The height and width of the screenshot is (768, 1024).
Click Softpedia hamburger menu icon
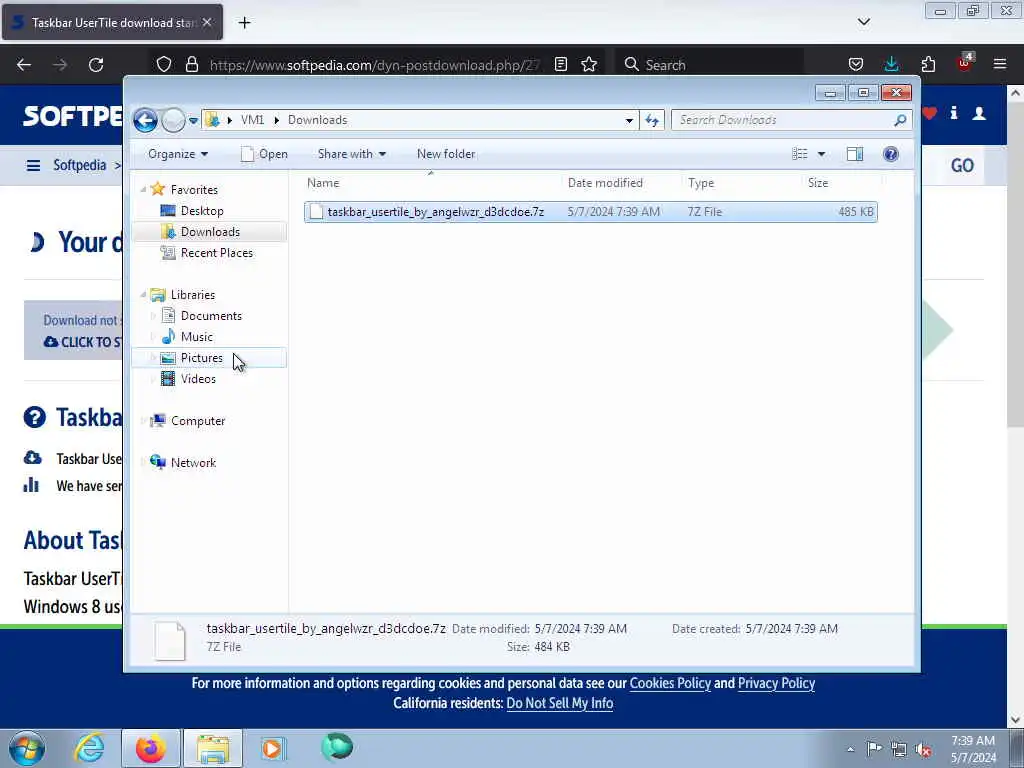pyautogui.click(x=33, y=166)
